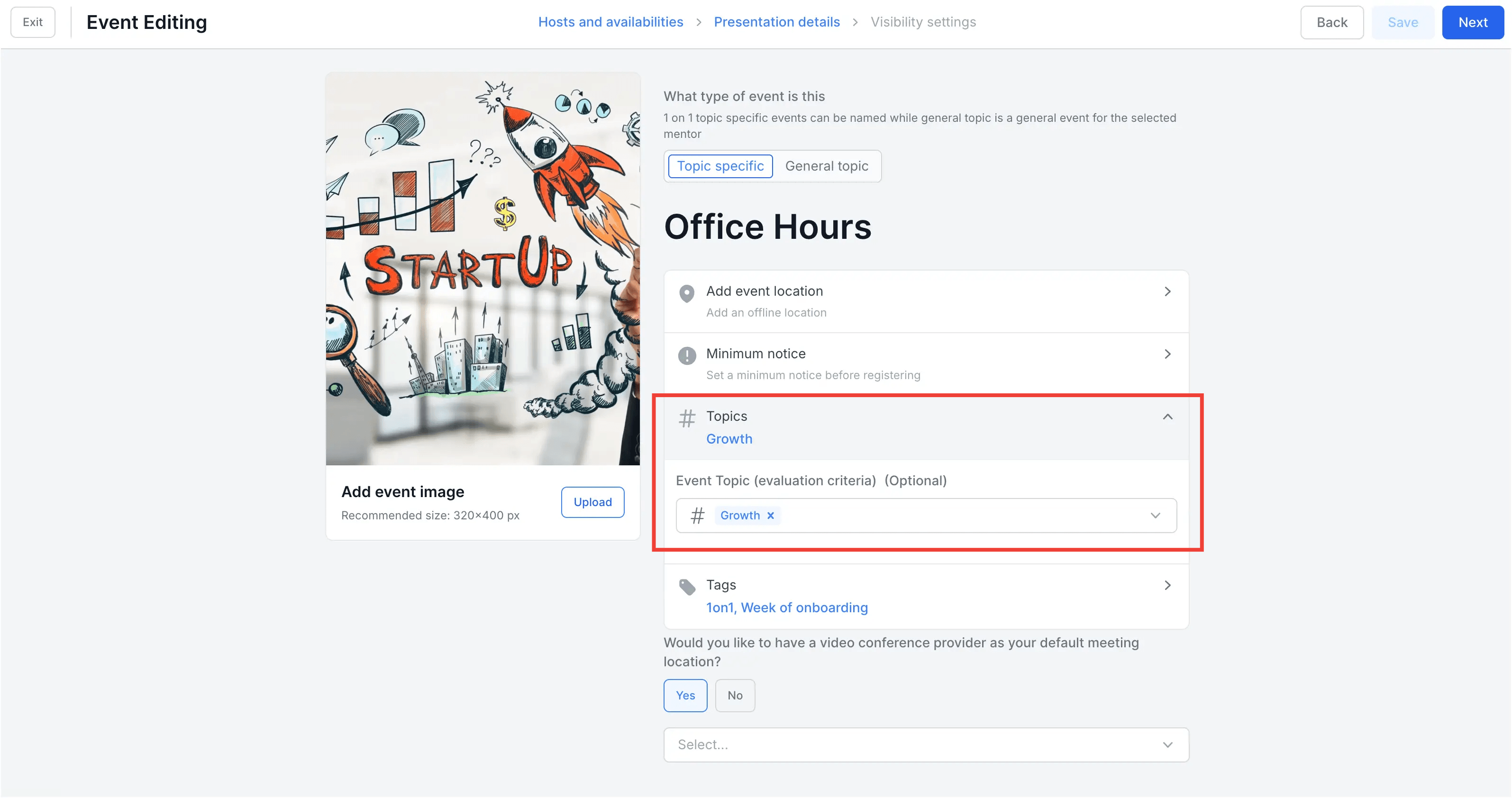Click 'Set a minimum notice before registering' text
The image size is (1512, 798).
813,375
